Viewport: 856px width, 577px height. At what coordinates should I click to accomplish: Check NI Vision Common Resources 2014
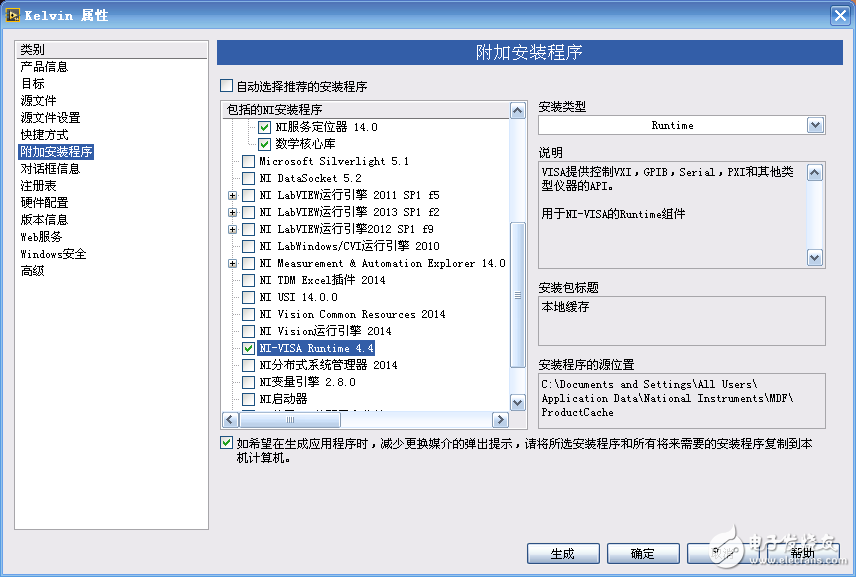248,314
